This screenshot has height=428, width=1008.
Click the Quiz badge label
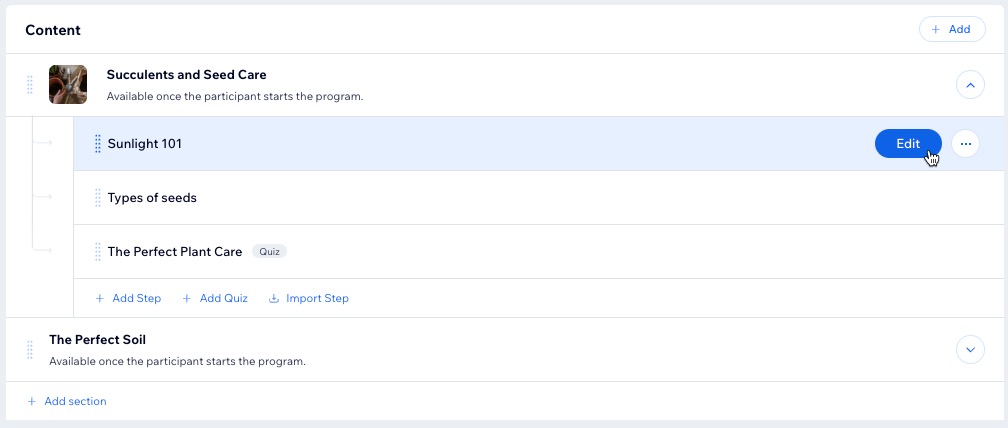coord(269,252)
